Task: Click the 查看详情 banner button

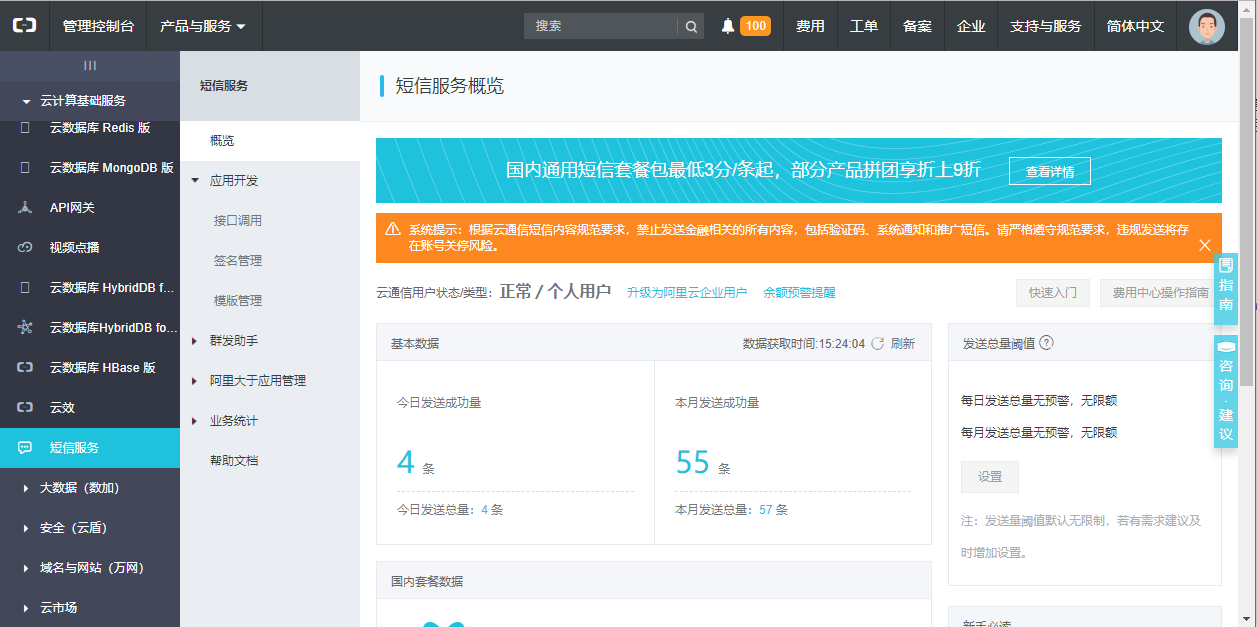Action: coord(1049,172)
